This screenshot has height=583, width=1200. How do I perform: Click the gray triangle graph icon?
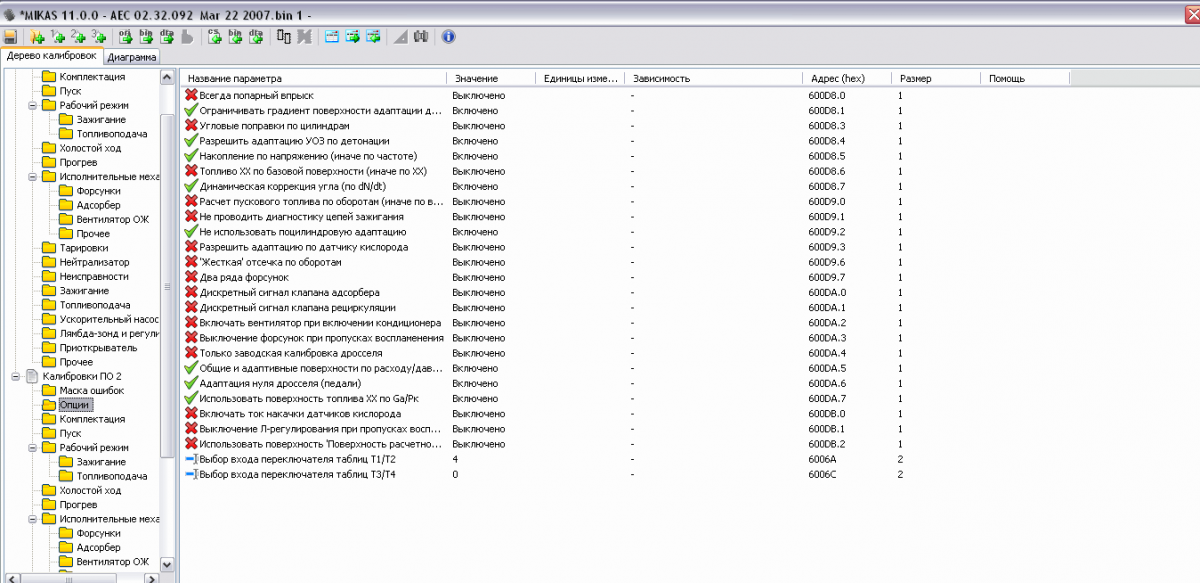coord(400,37)
